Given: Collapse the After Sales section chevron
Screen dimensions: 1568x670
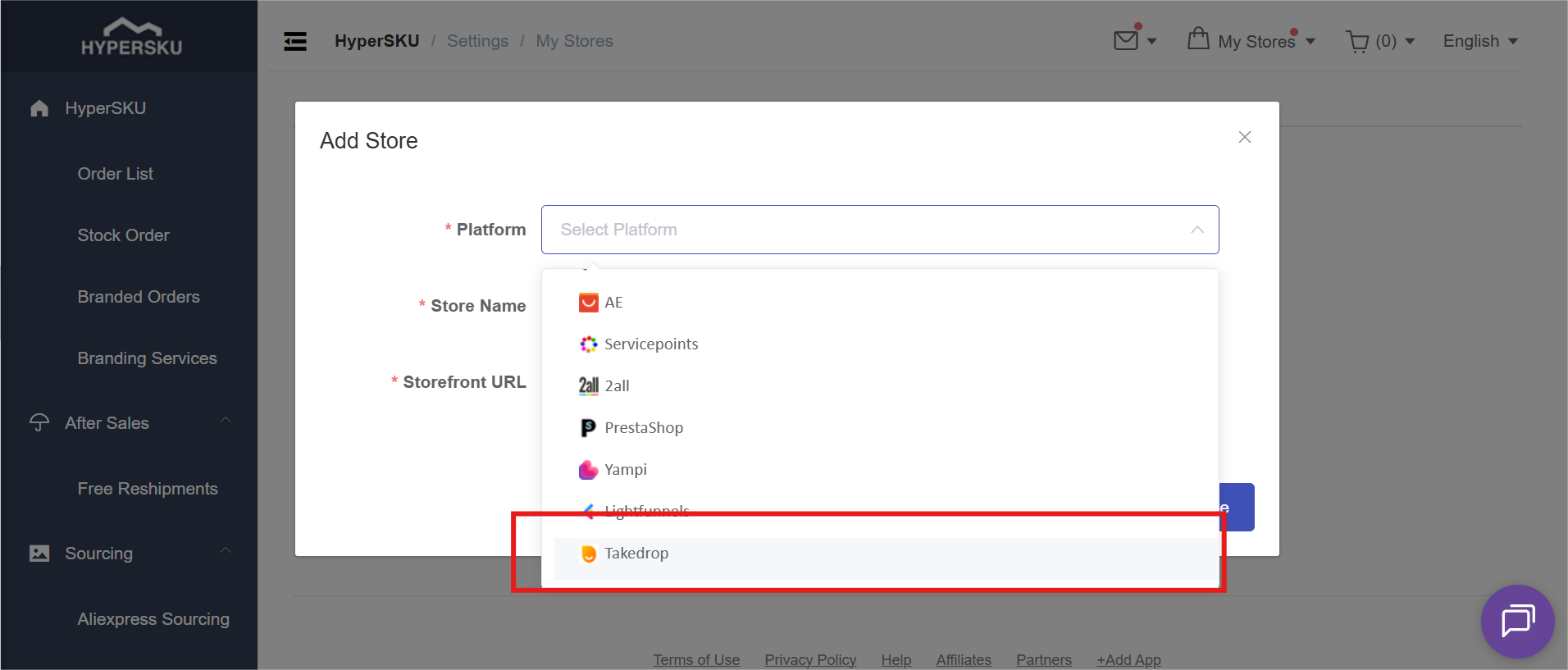Looking at the screenshot, I should coord(226,420).
